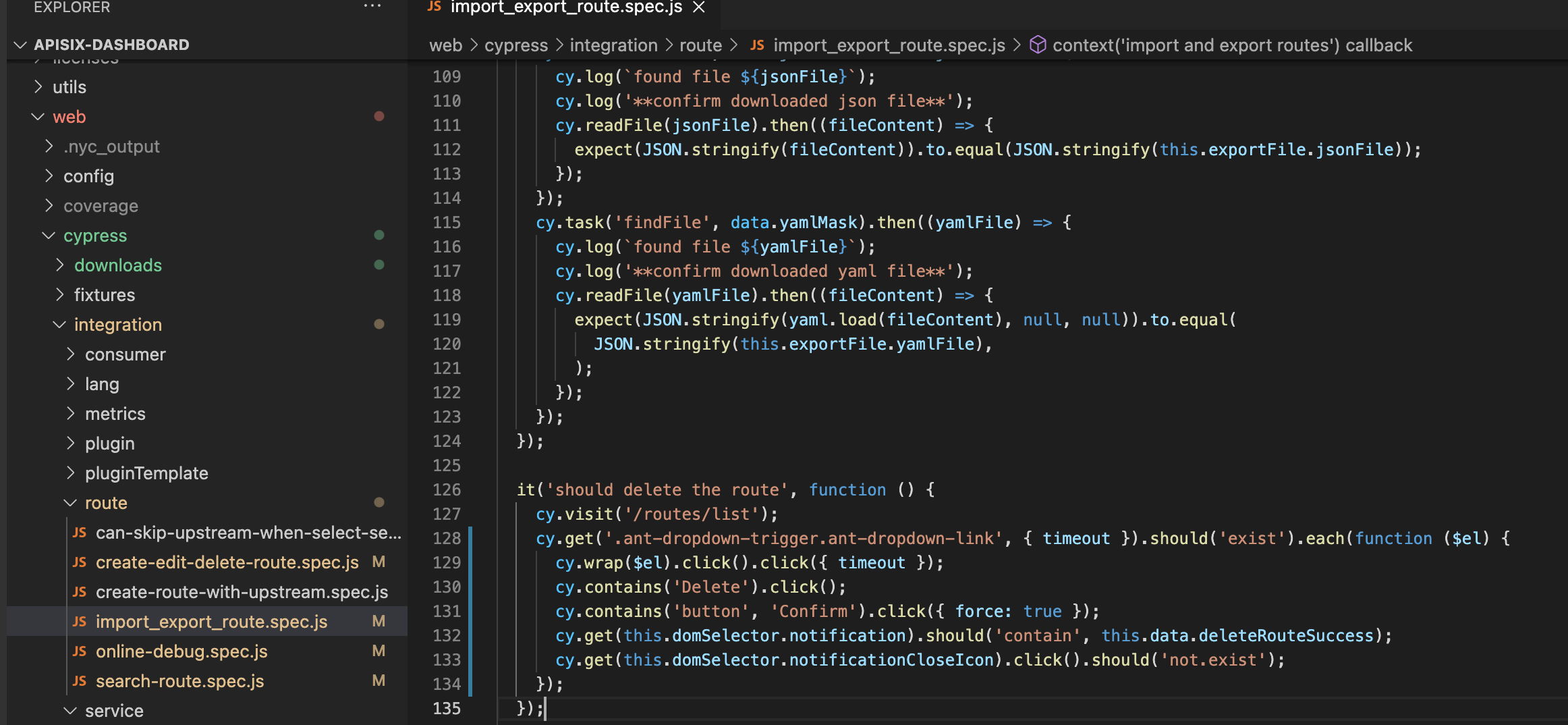Click the context callback breadcrumb entry
This screenshot has width=1568, height=725.
point(1232,45)
